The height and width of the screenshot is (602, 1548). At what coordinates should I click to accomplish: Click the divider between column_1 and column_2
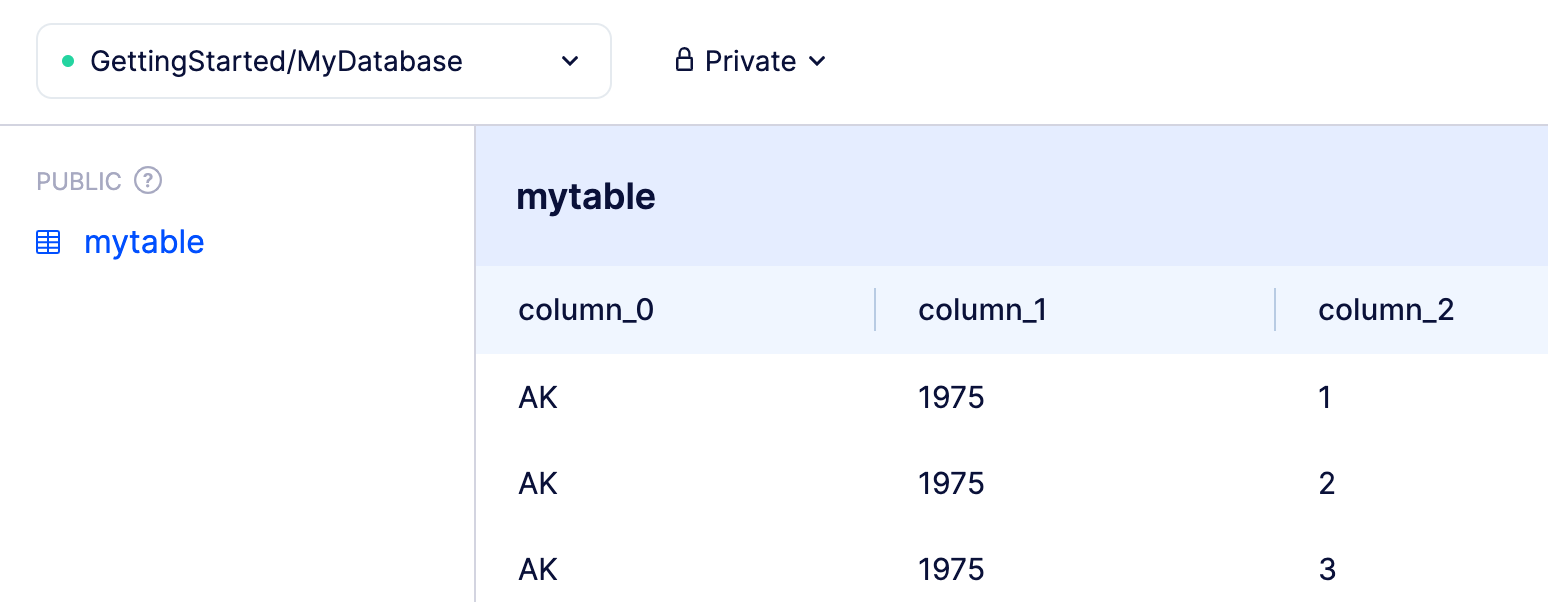[x=1275, y=310]
